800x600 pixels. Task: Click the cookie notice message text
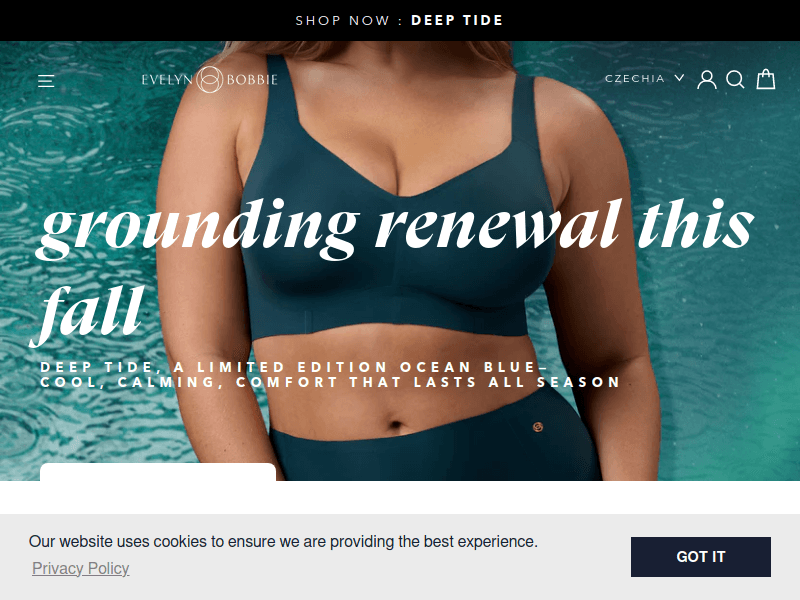pyautogui.click(x=283, y=541)
